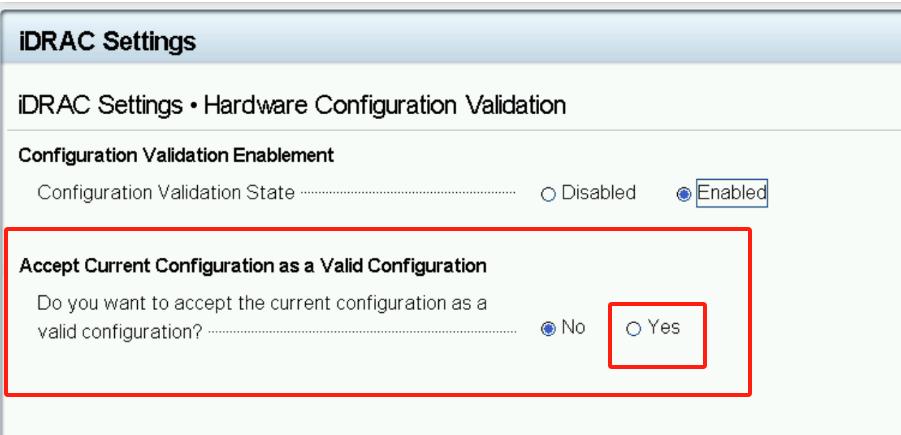Choose the Yes radio button circle
901x435 pixels.
pyautogui.click(x=633, y=329)
